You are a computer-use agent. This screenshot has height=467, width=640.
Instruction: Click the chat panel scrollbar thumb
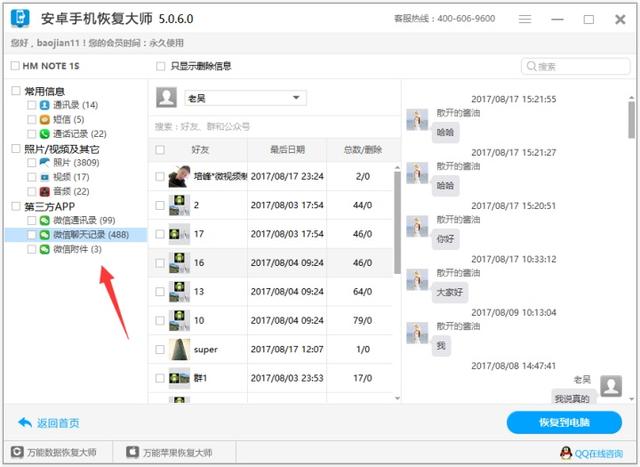[x=631, y=120]
